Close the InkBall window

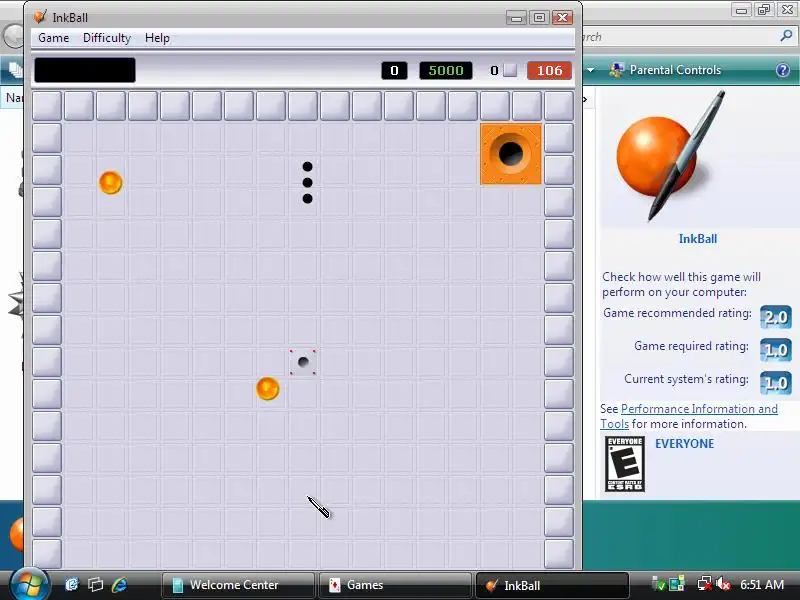pyautogui.click(x=562, y=18)
